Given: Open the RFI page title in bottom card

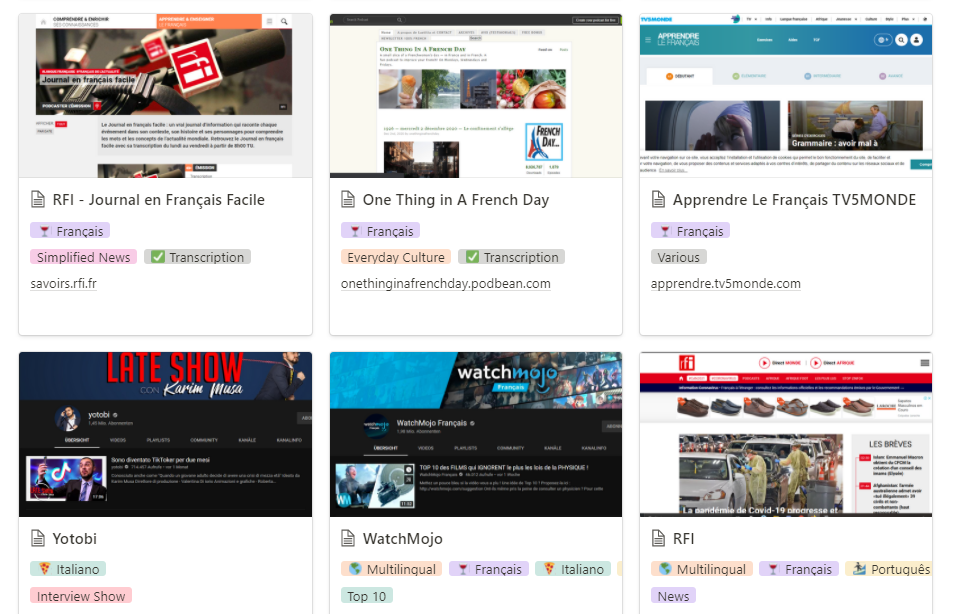Looking at the screenshot, I should coord(683,538).
